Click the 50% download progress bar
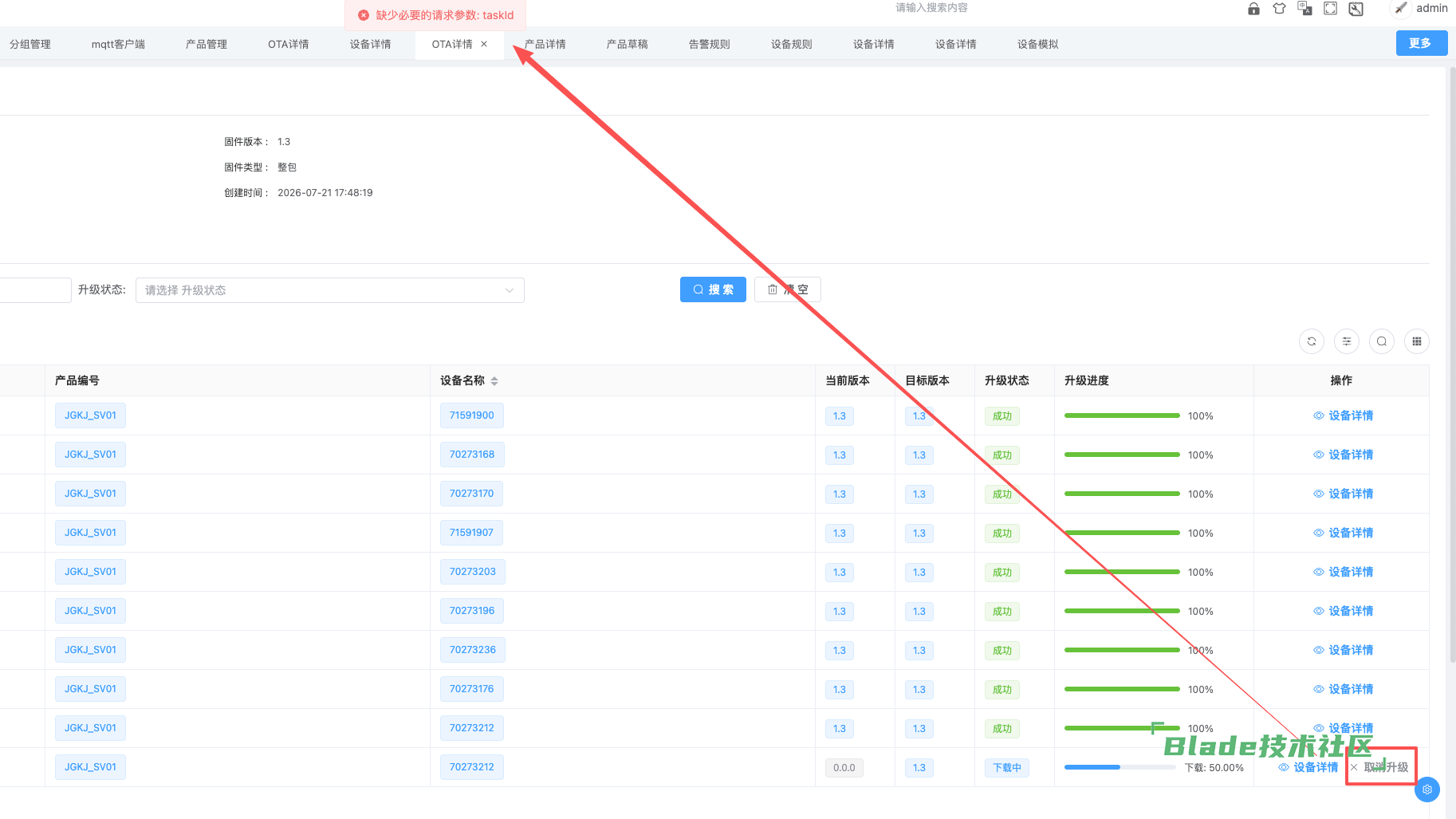Viewport: 1456px width, 819px height. pyautogui.click(x=1120, y=767)
